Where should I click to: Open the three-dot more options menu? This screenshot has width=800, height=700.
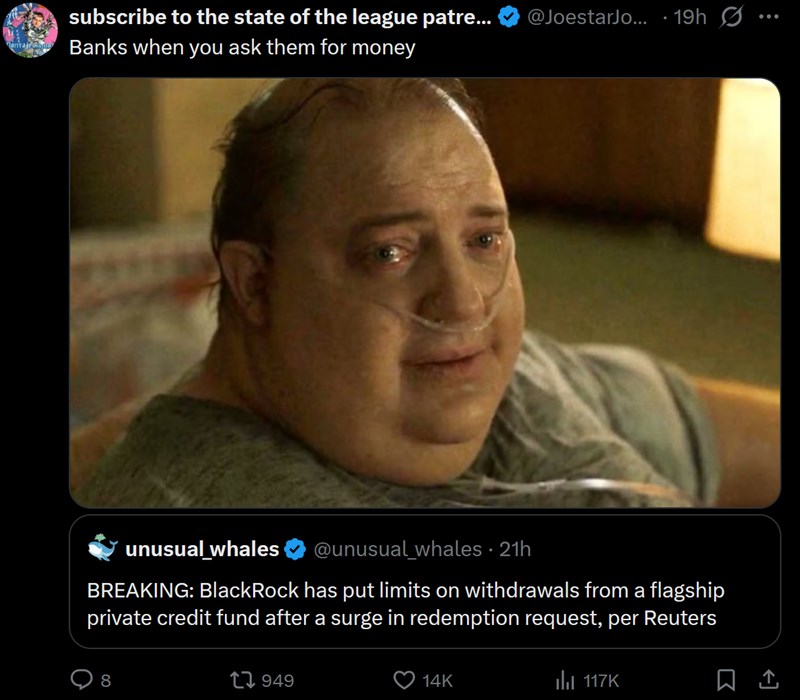pyautogui.click(x=769, y=17)
